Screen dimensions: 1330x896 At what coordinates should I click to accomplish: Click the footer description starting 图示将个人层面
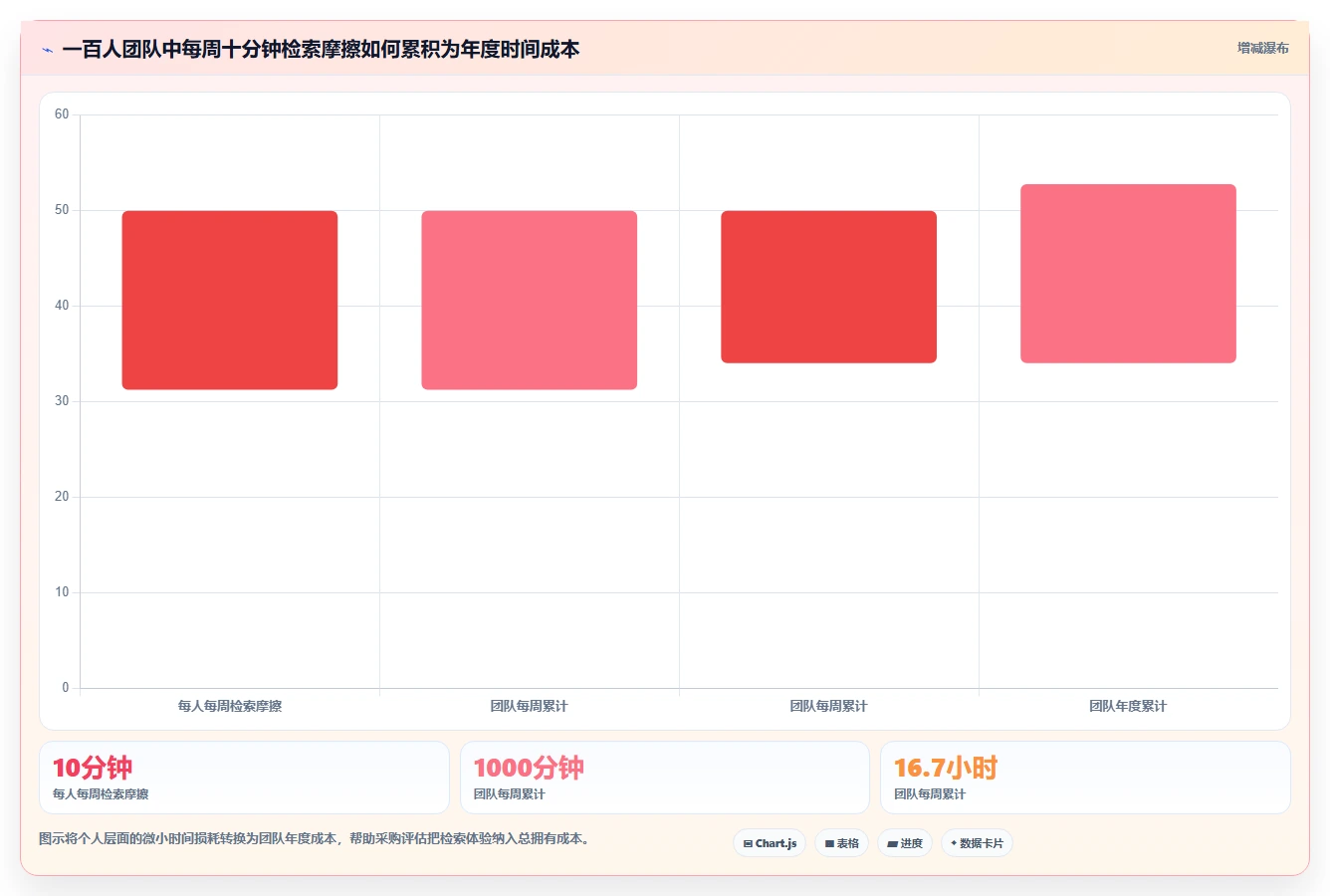tap(317, 839)
